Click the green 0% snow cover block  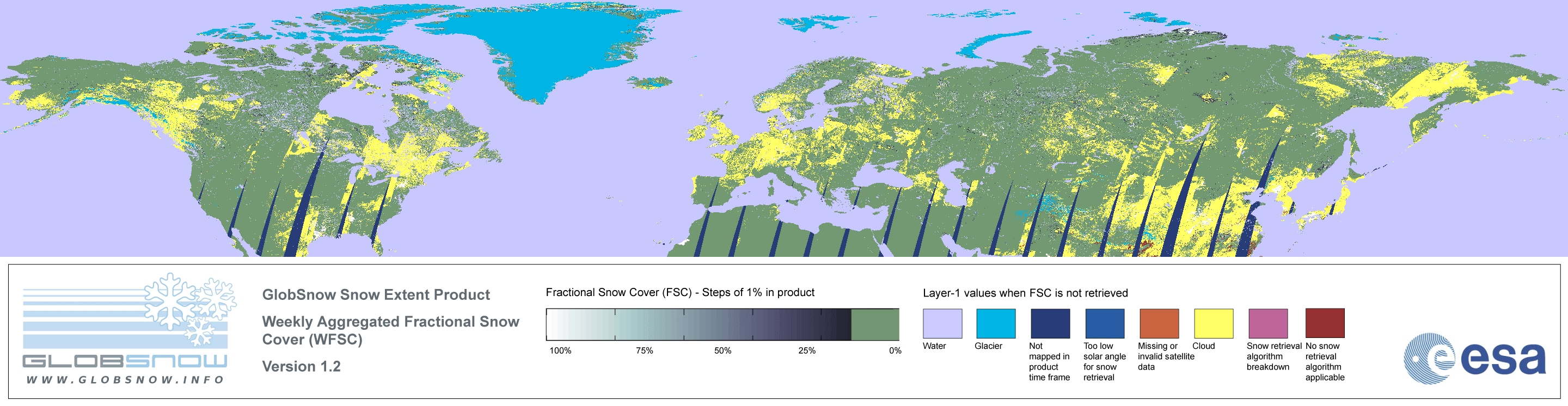875,324
